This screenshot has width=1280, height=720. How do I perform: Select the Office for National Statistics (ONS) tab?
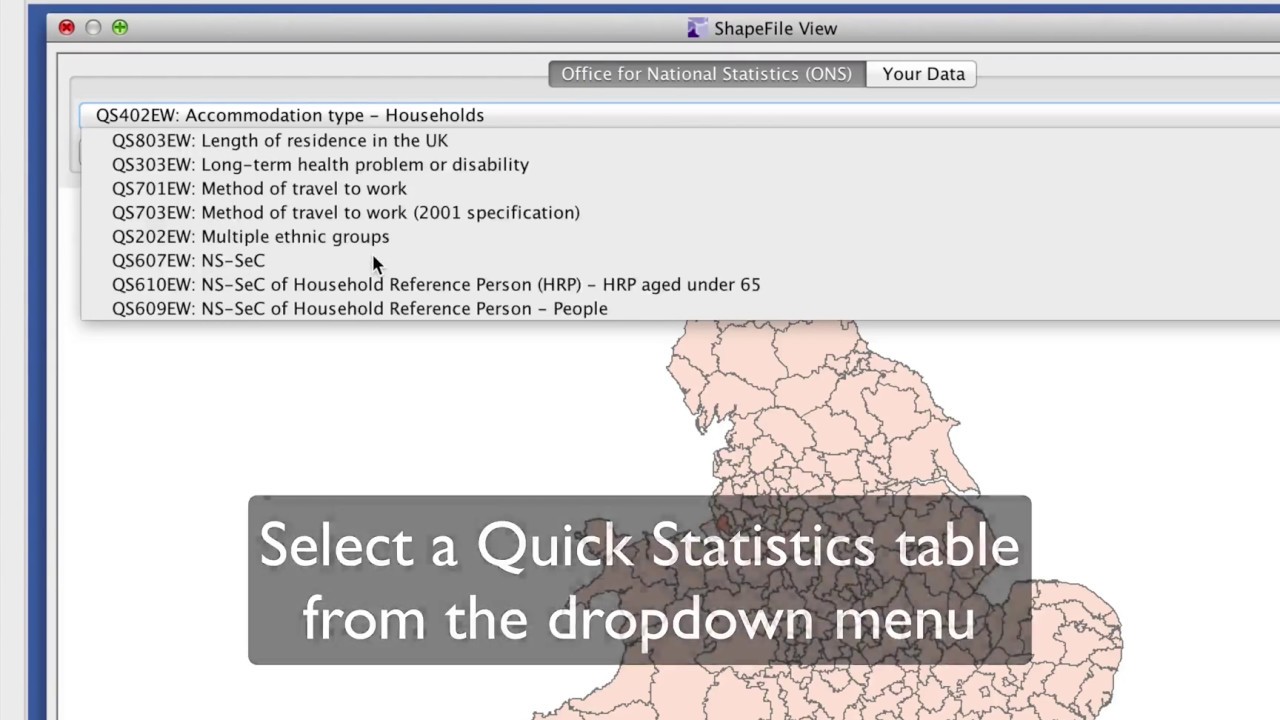click(x=706, y=74)
